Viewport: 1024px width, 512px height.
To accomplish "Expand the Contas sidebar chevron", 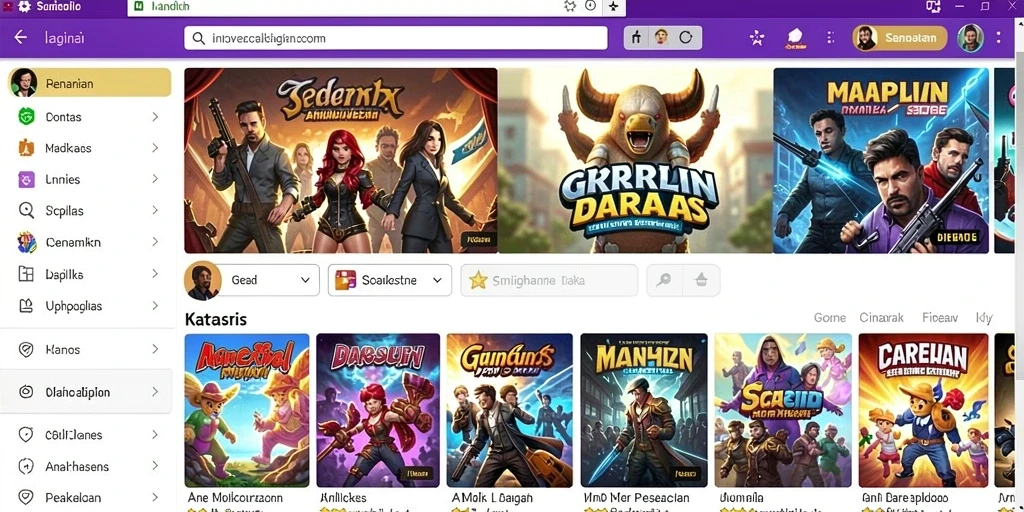I will click(x=155, y=117).
